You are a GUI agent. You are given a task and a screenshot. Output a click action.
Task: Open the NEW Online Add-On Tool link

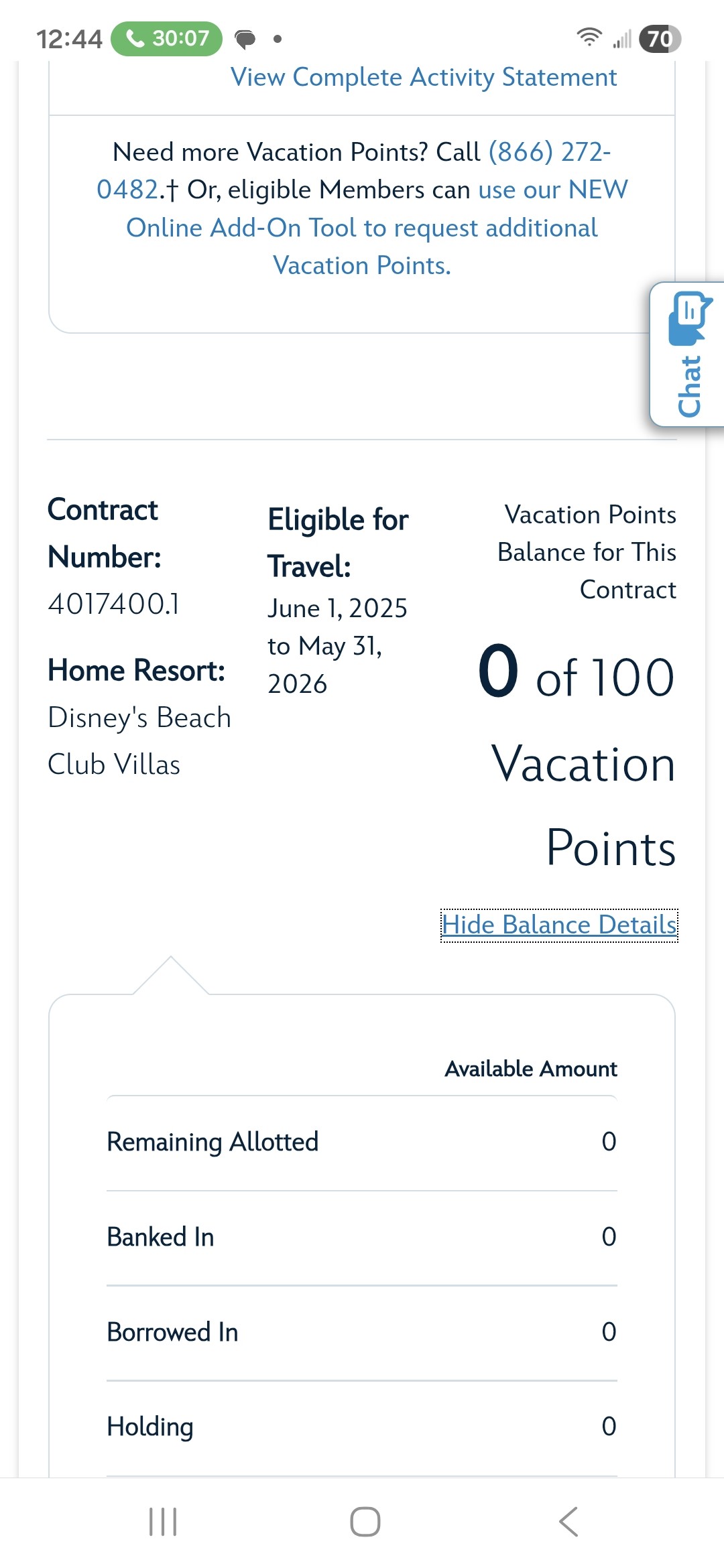pyautogui.click(x=362, y=228)
